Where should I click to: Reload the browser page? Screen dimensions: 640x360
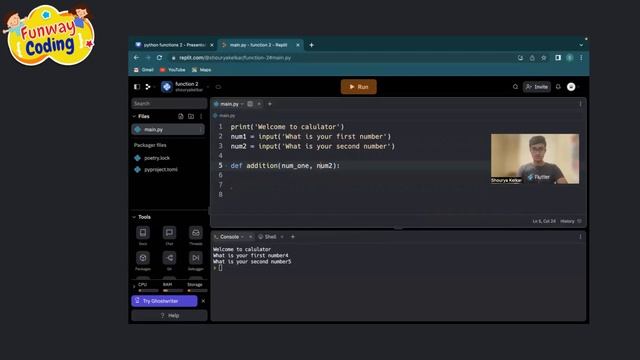[159, 58]
